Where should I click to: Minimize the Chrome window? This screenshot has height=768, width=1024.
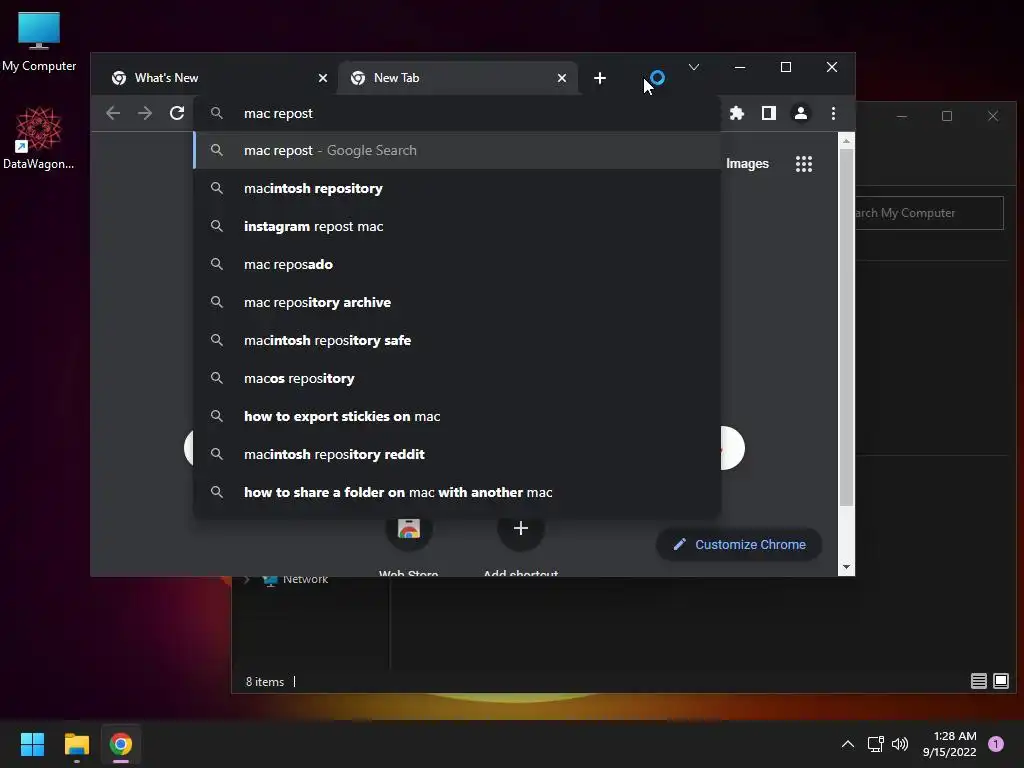[x=740, y=67]
